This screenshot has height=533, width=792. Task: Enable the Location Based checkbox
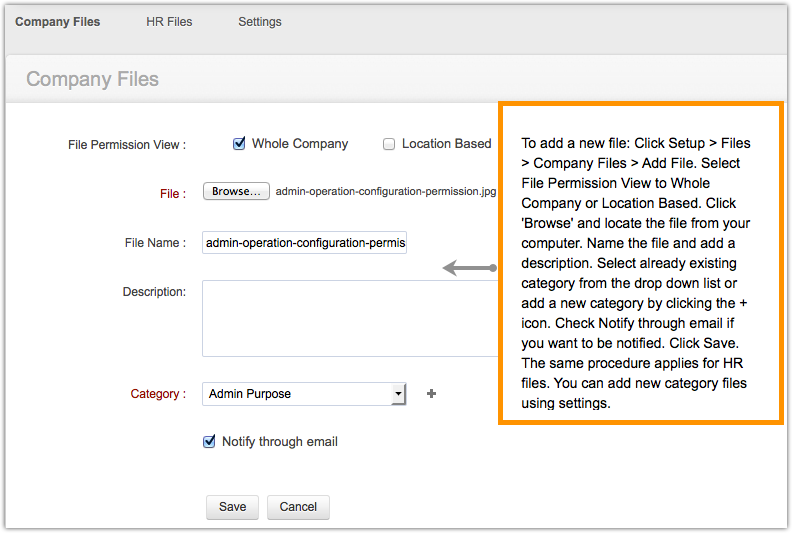click(389, 143)
